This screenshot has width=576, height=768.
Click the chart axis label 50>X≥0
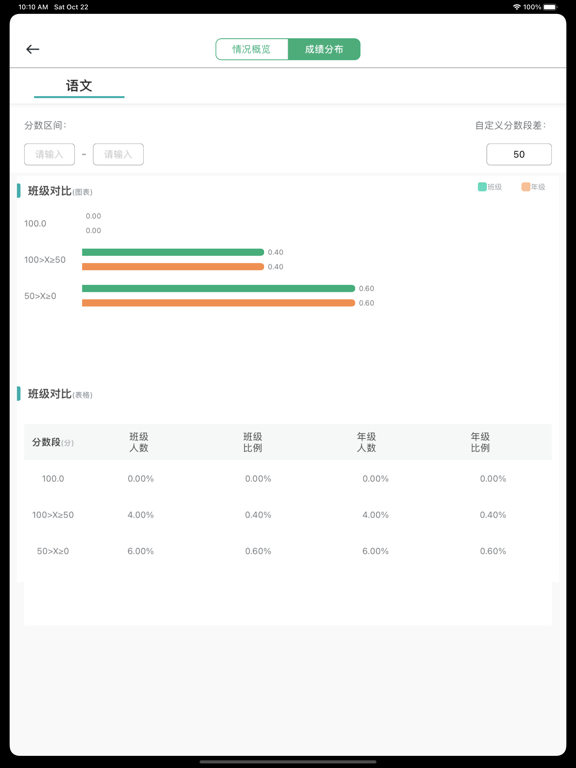pyautogui.click(x=40, y=296)
